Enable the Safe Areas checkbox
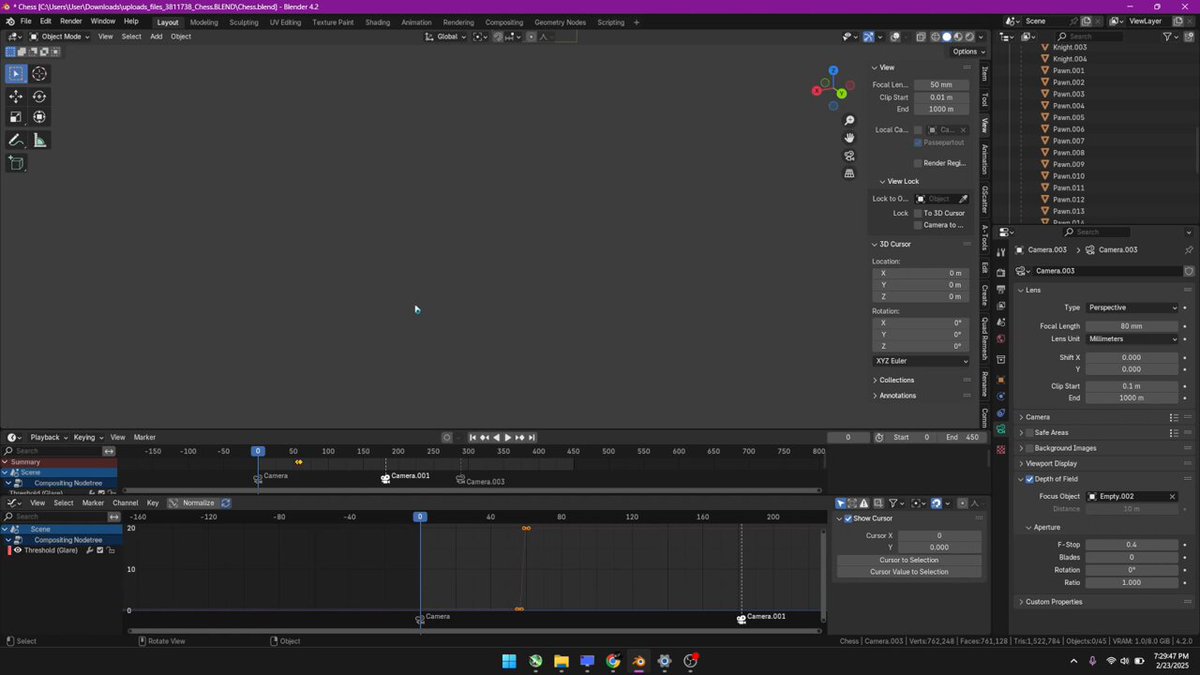1200x675 pixels. click(1030, 433)
